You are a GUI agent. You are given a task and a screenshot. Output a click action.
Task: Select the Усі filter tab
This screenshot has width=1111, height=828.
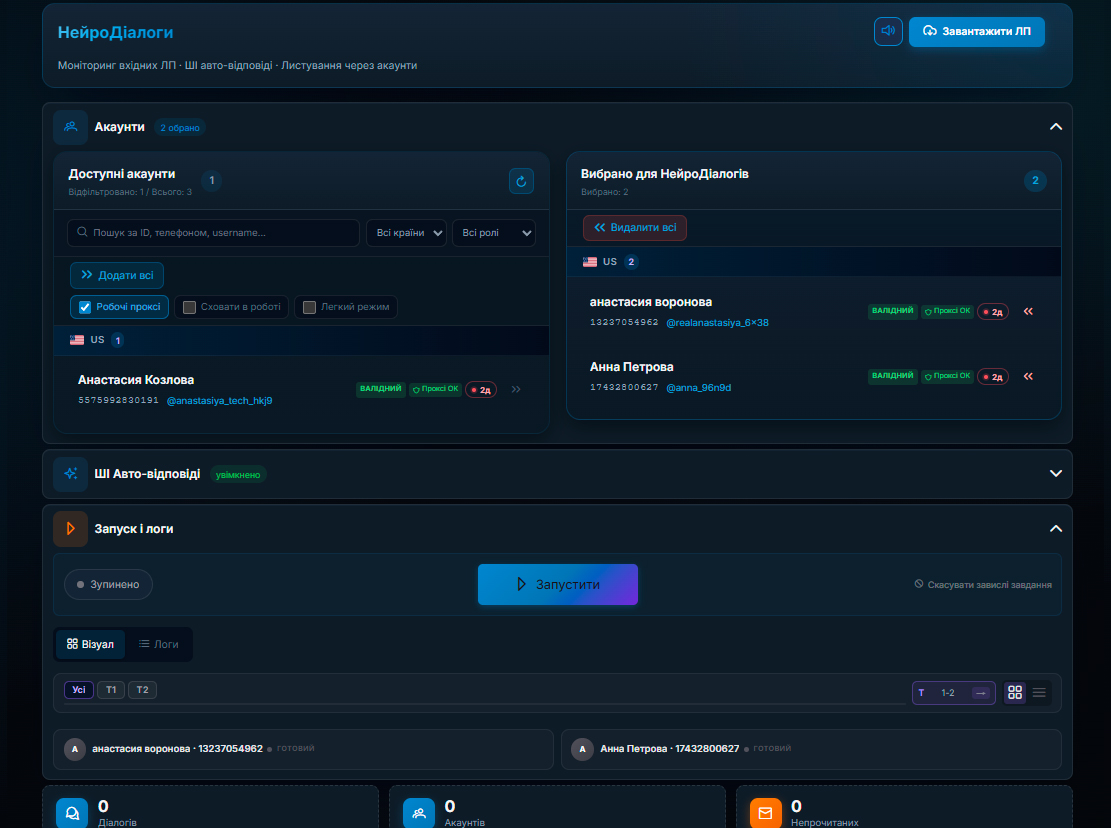[79, 690]
